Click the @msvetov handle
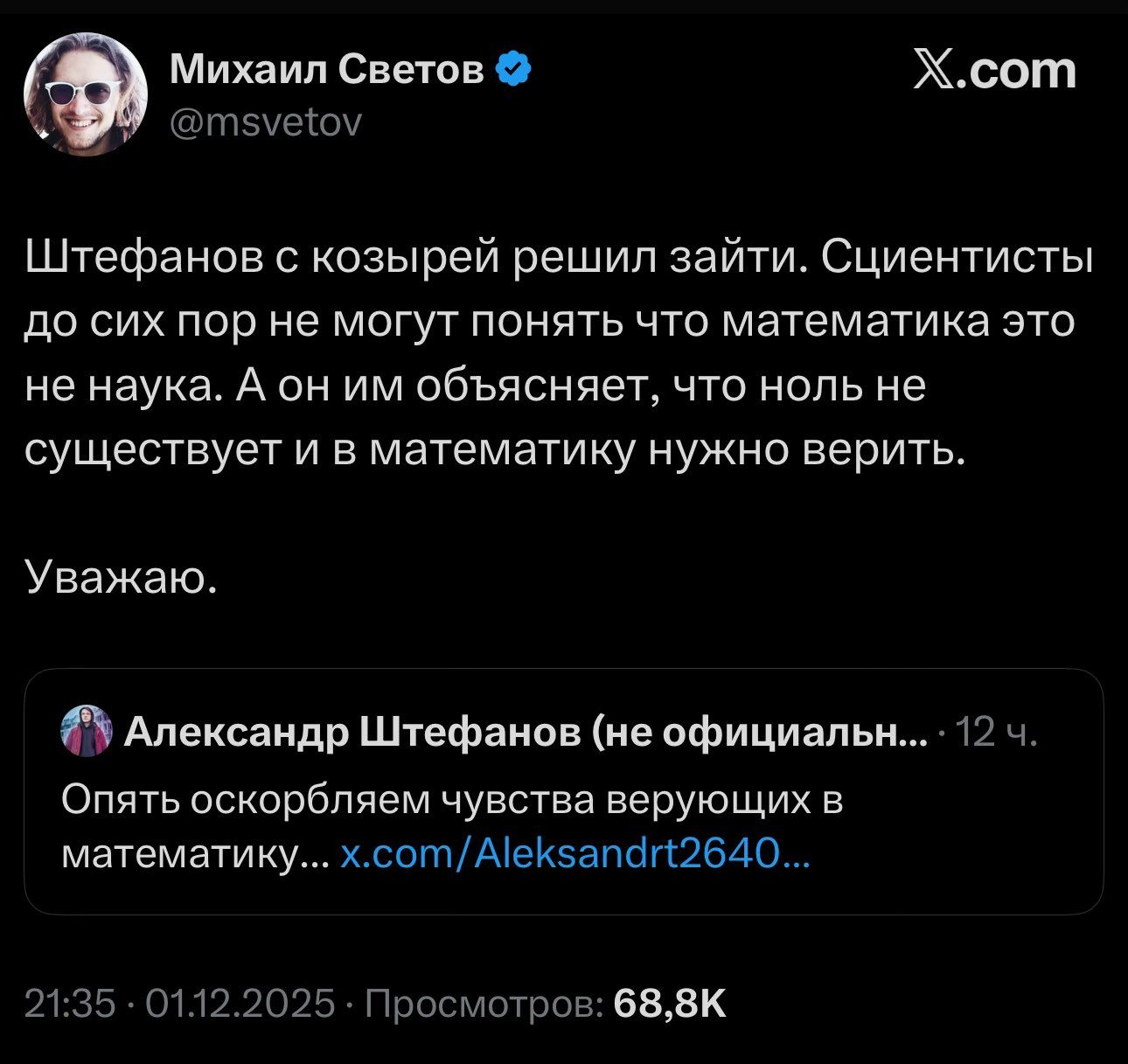Screen dimensions: 1128x1064 (x=265, y=123)
